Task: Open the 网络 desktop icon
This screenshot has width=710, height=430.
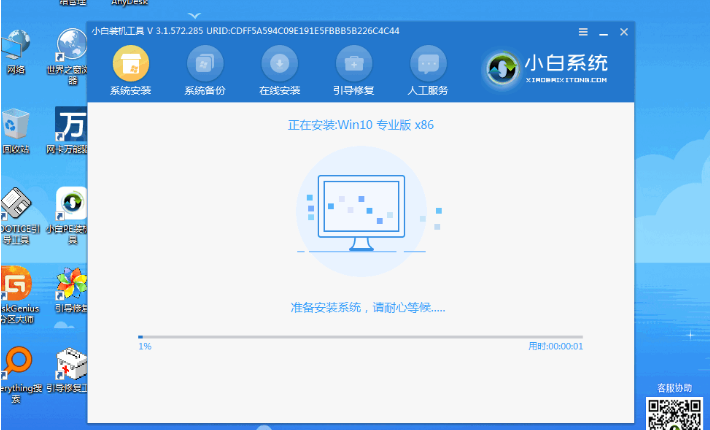Action: [15, 51]
